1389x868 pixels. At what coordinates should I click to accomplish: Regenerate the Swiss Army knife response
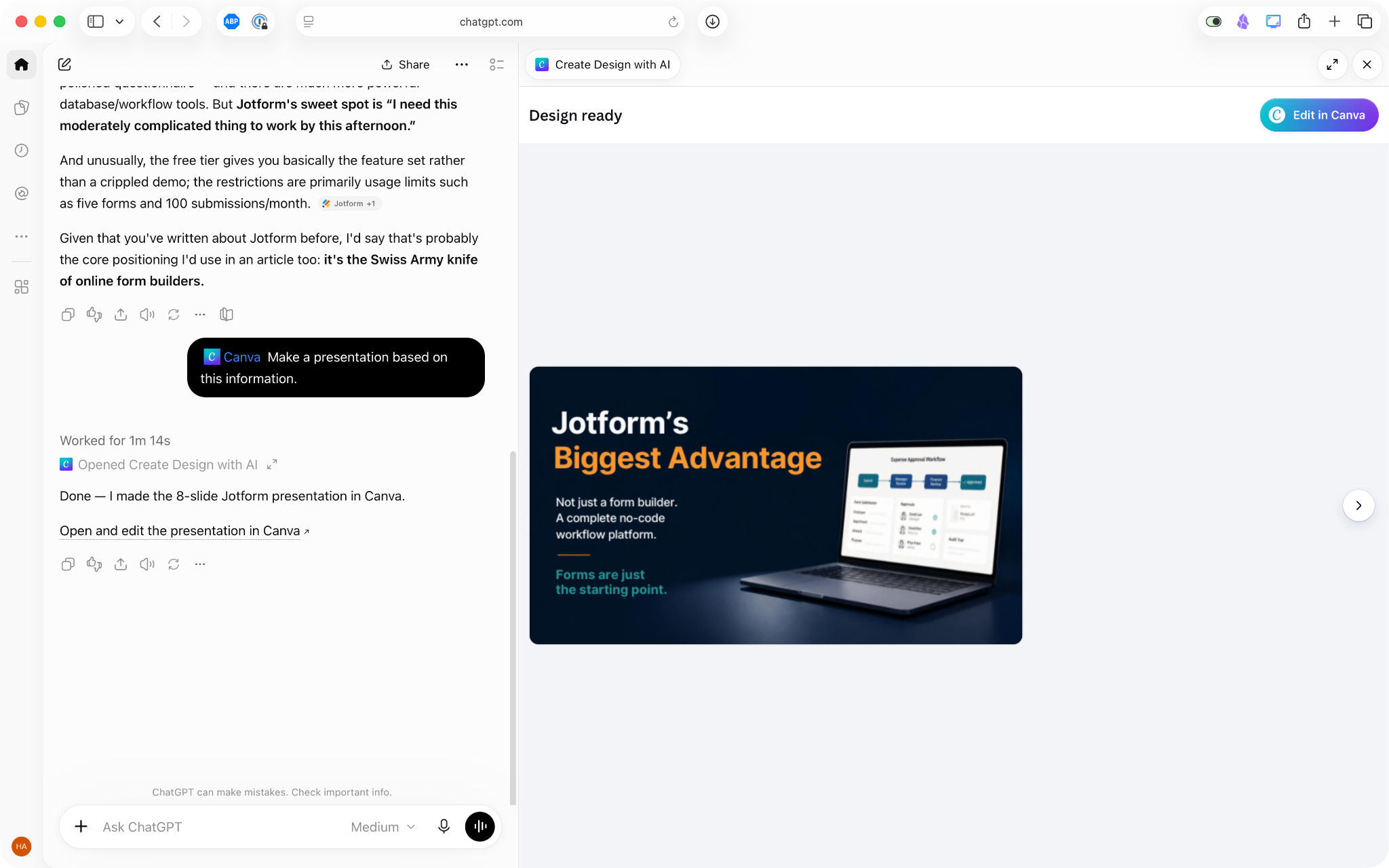pyautogui.click(x=174, y=315)
